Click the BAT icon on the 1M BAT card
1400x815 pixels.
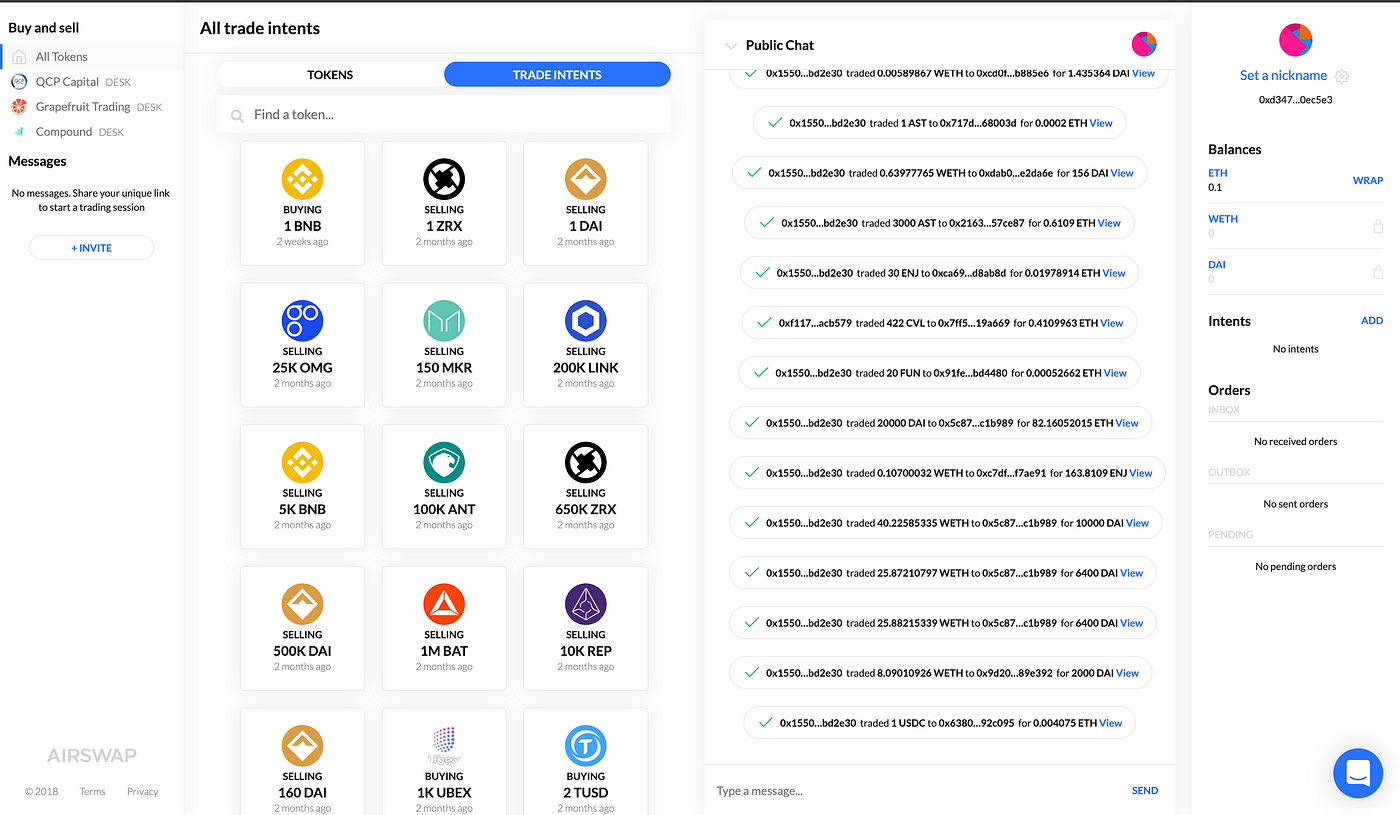(x=444, y=604)
